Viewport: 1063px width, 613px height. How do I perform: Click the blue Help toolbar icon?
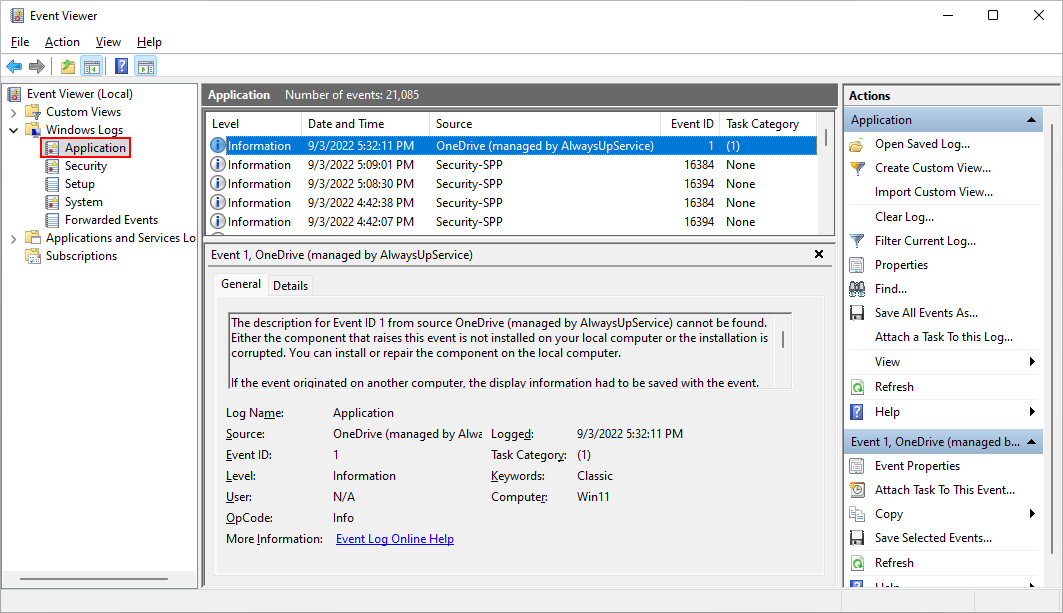click(121, 66)
